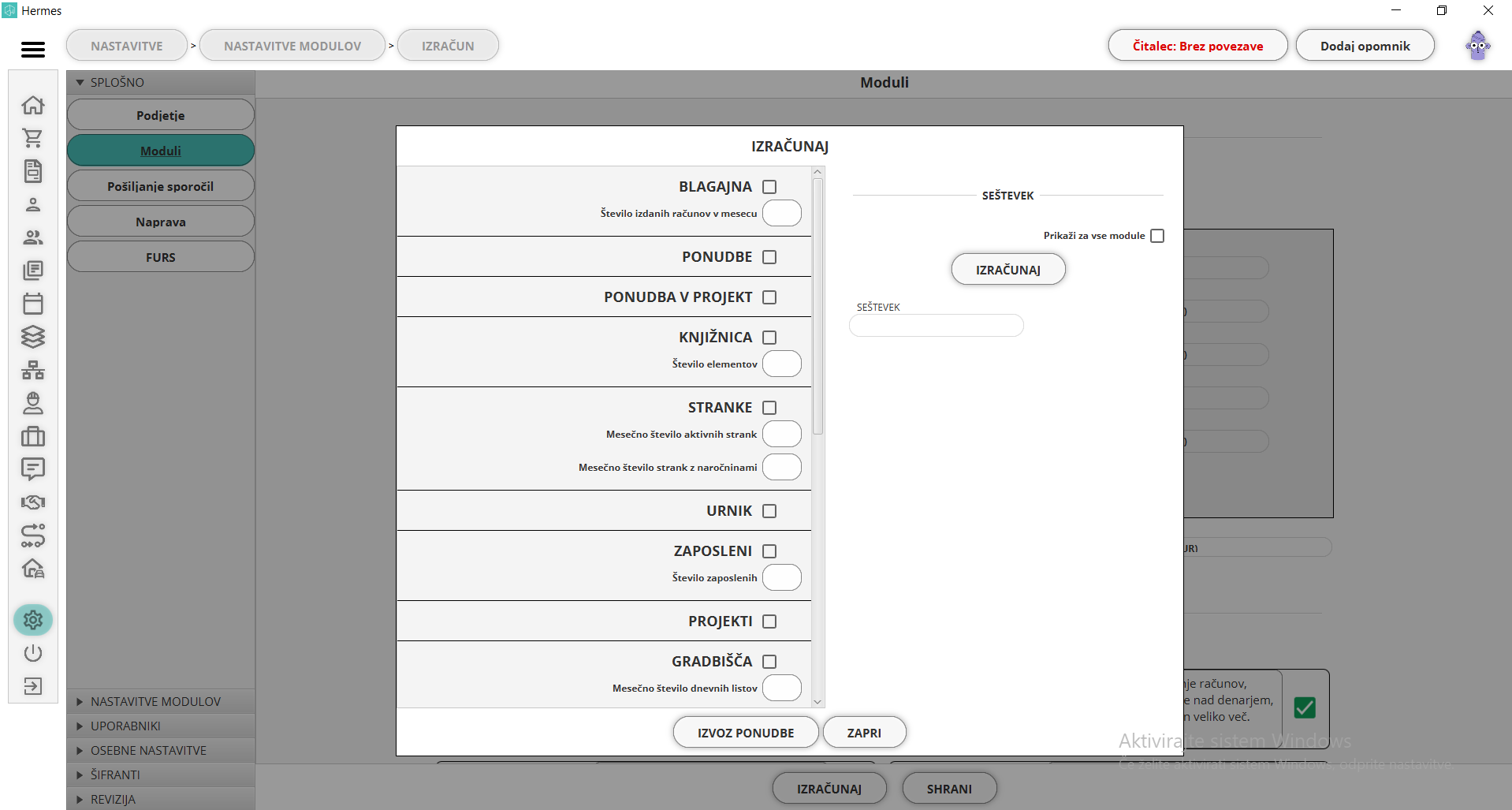Open the Naprava settings tab
This screenshot has width=1512, height=810.
coord(161,222)
